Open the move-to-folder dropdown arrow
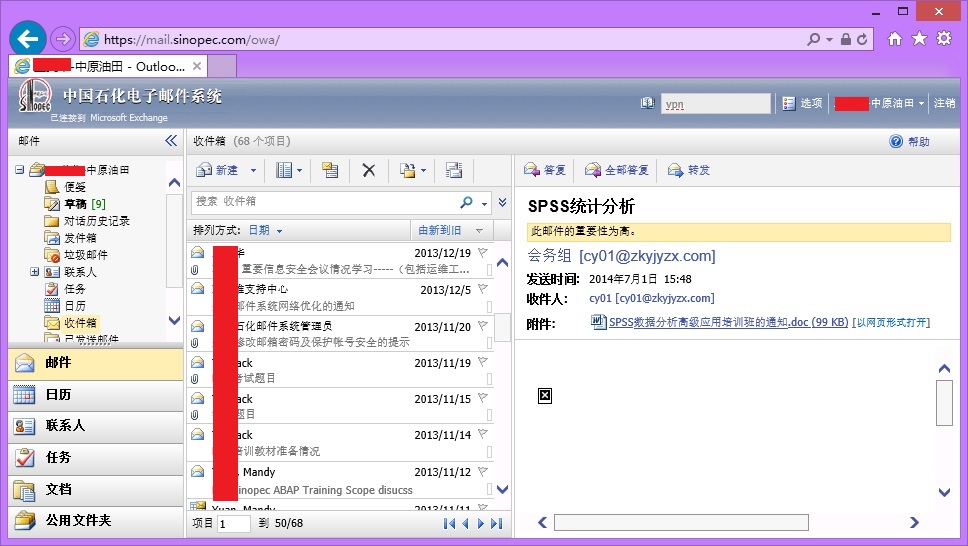Image resolution: width=968 pixels, height=546 pixels. (423, 170)
